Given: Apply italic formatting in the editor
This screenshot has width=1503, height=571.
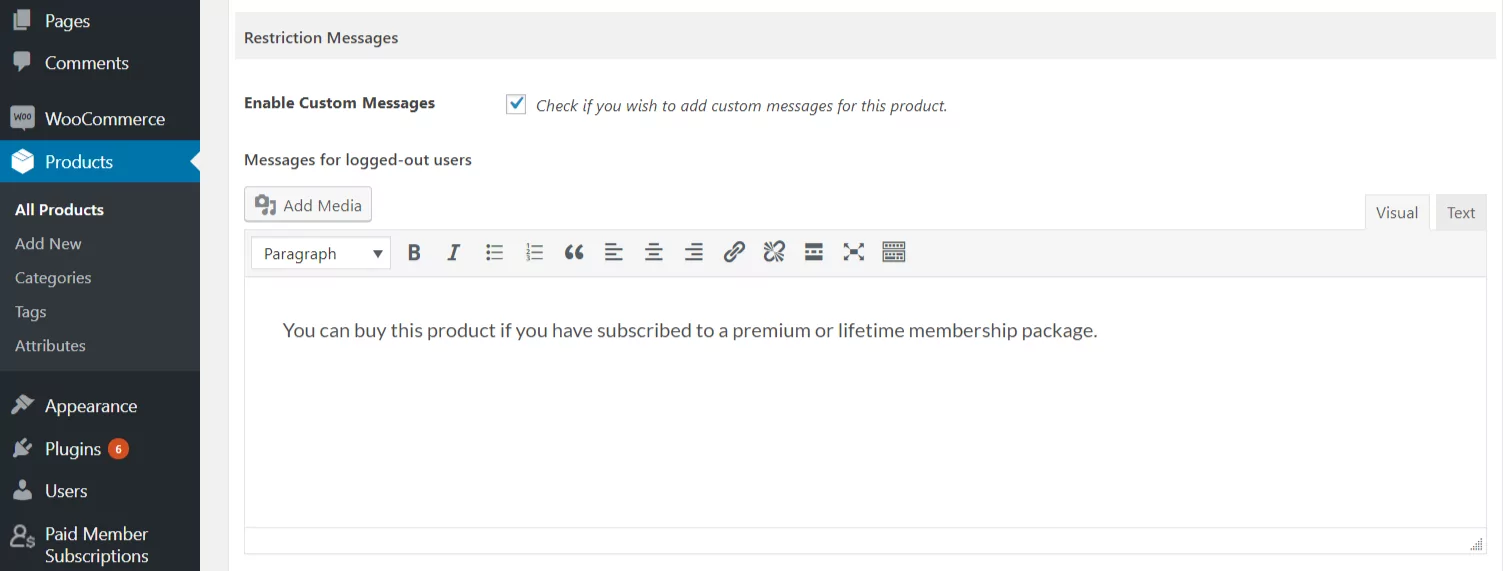Looking at the screenshot, I should click(454, 253).
